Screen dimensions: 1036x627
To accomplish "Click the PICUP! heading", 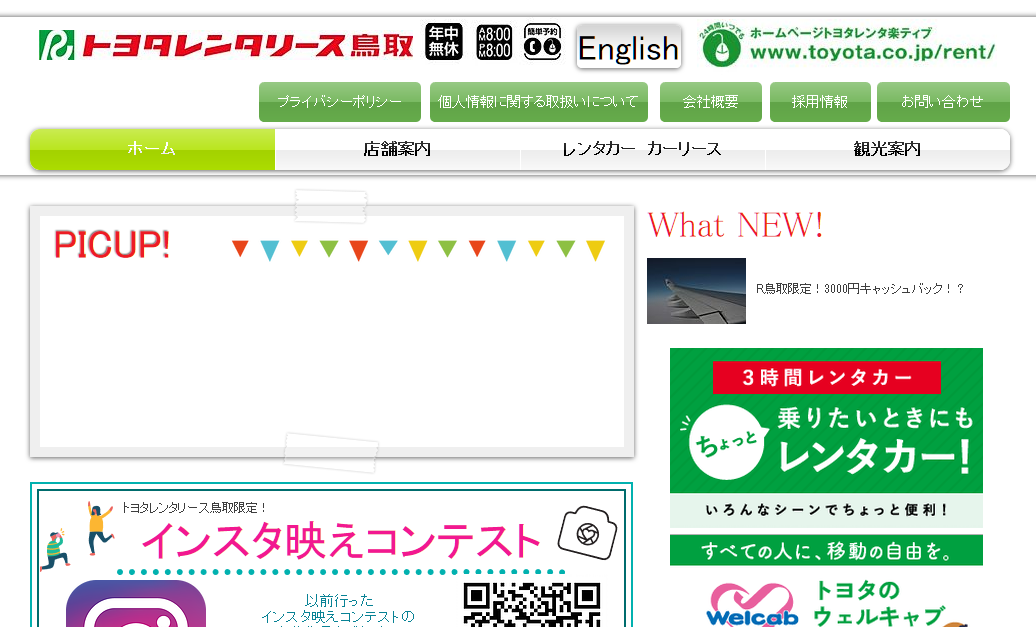I will tap(112, 244).
